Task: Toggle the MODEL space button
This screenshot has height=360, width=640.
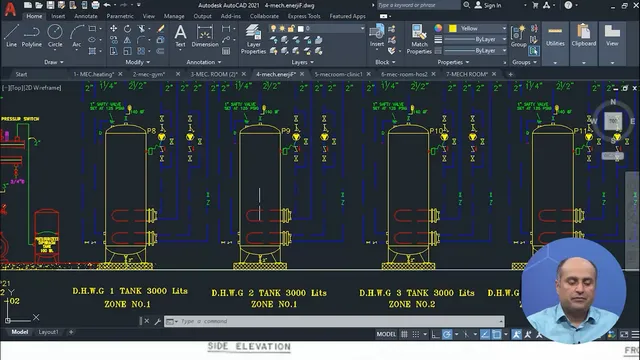Action: point(386,334)
